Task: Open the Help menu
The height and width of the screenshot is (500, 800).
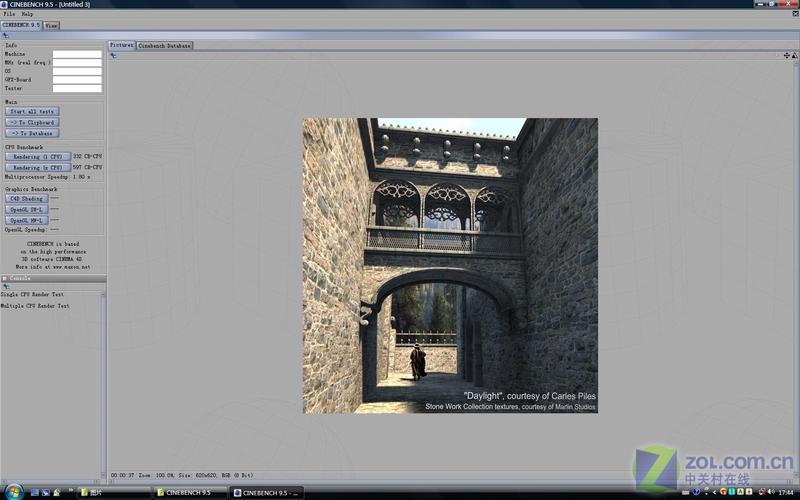Action: (x=27, y=14)
